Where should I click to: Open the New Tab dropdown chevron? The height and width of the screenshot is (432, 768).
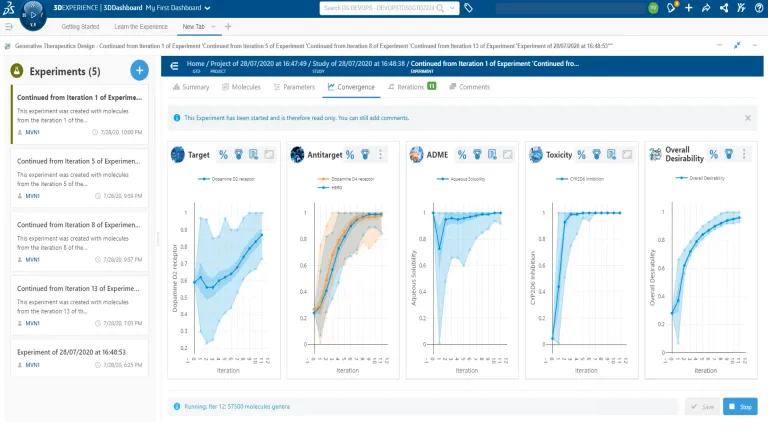click(x=213, y=26)
